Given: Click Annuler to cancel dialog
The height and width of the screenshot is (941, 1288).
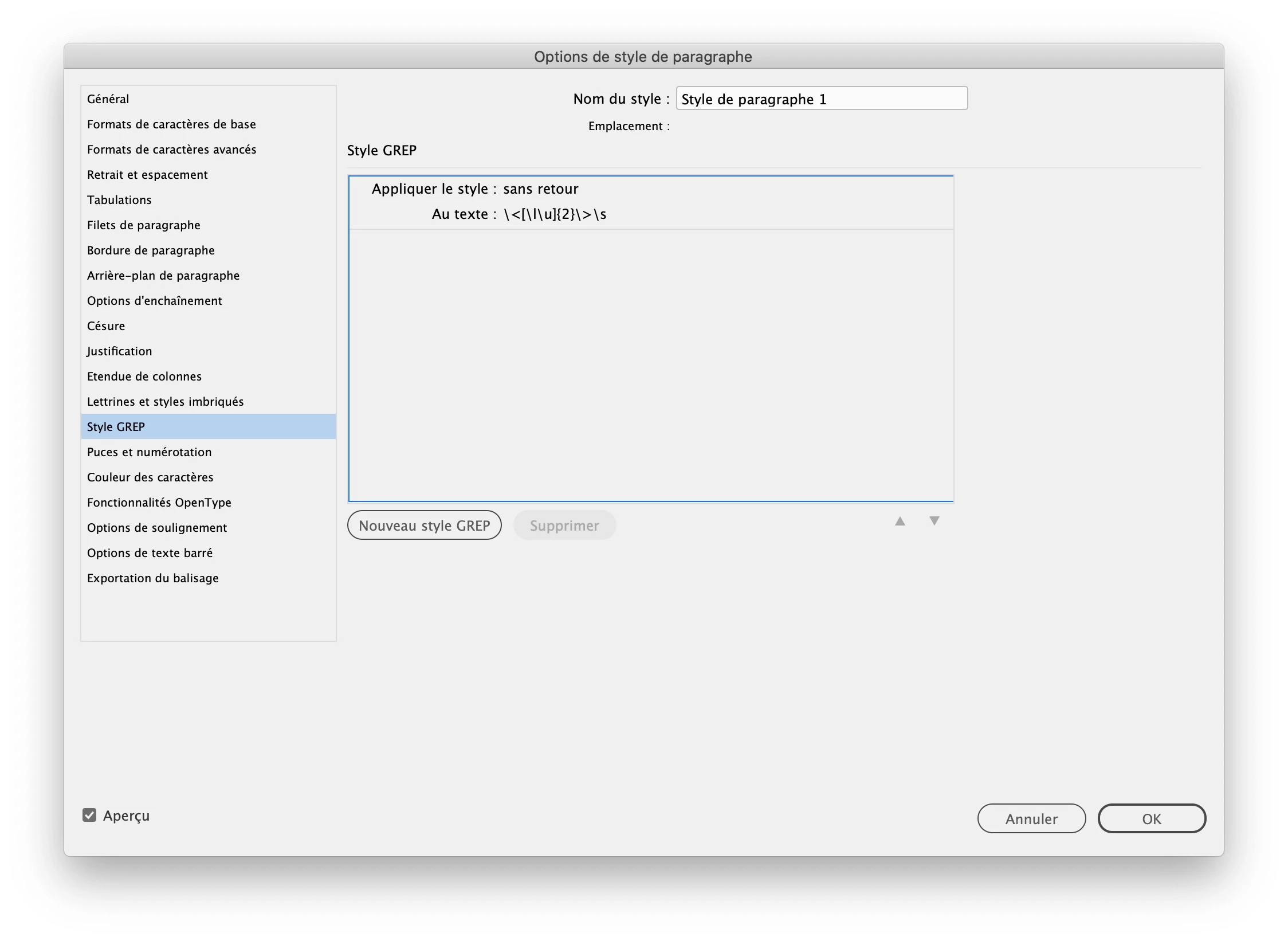Looking at the screenshot, I should (1031, 818).
